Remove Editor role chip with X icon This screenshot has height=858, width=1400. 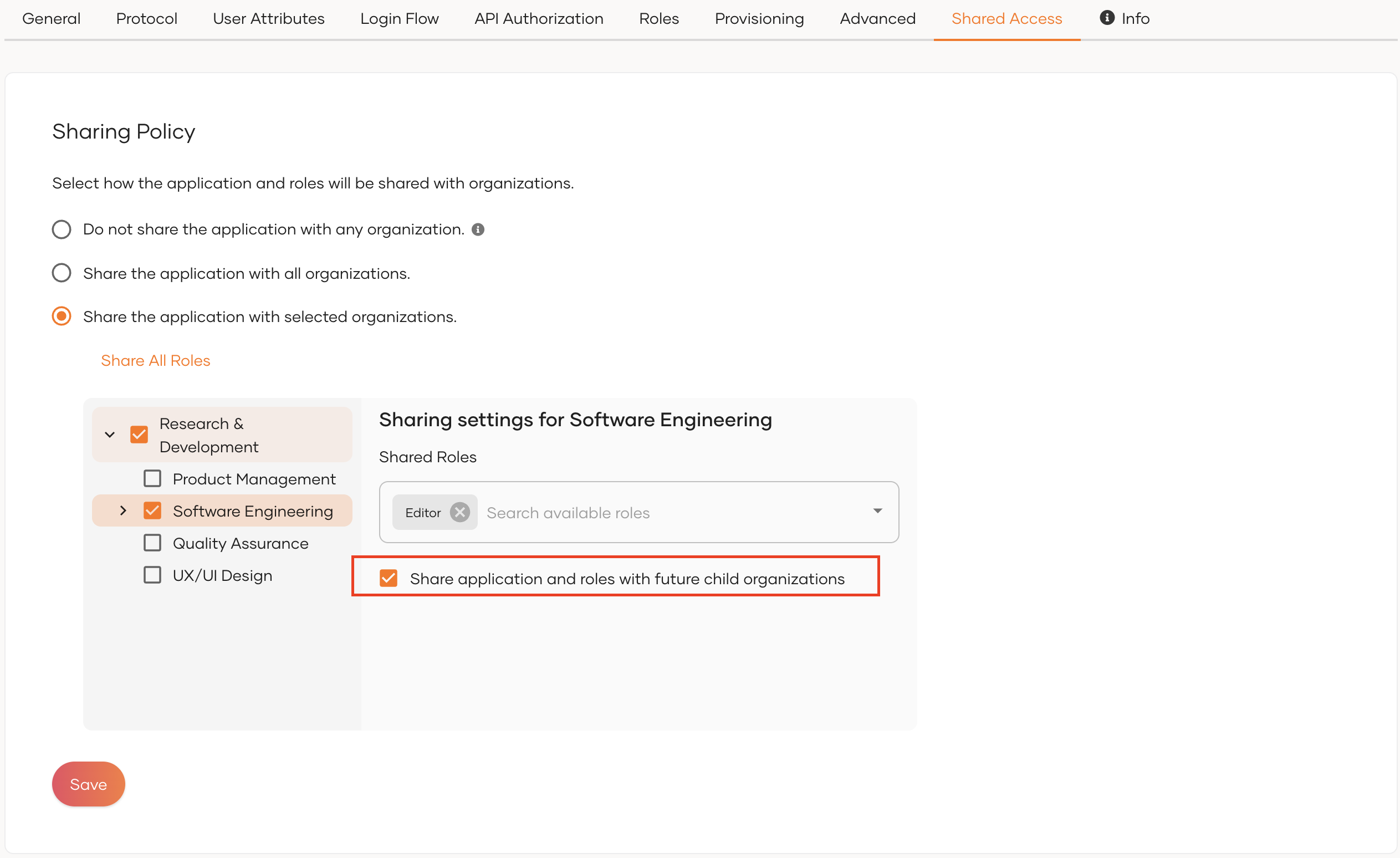click(459, 513)
